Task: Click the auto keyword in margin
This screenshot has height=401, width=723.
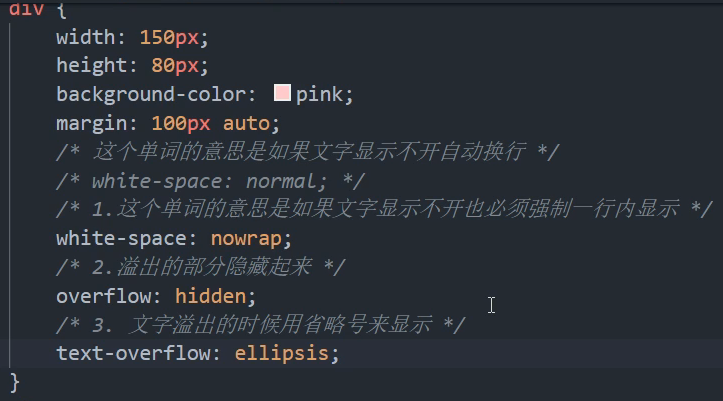Action: click(x=247, y=124)
